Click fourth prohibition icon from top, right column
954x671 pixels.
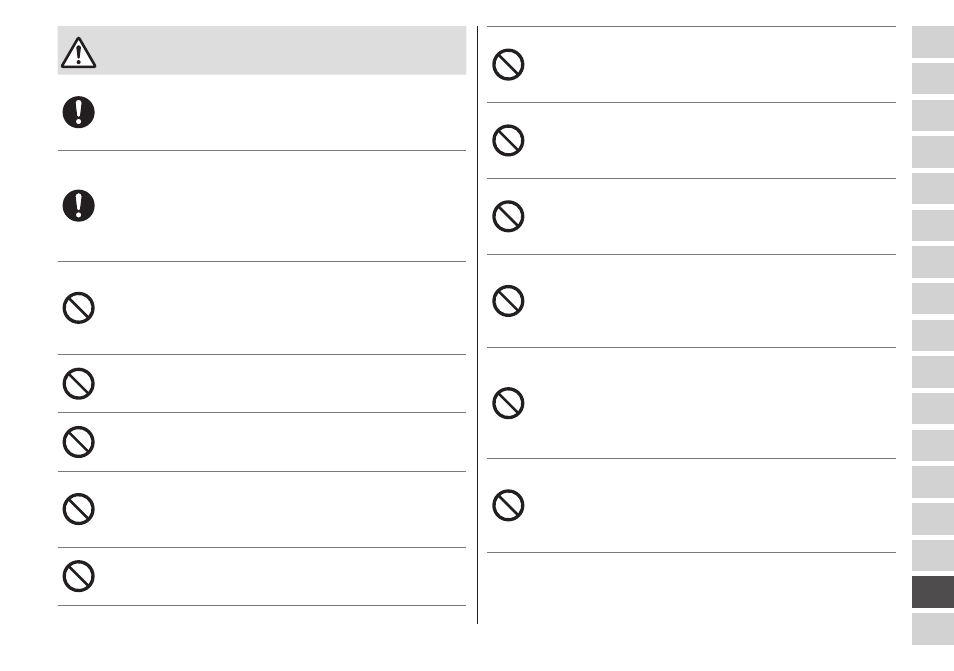[508, 301]
